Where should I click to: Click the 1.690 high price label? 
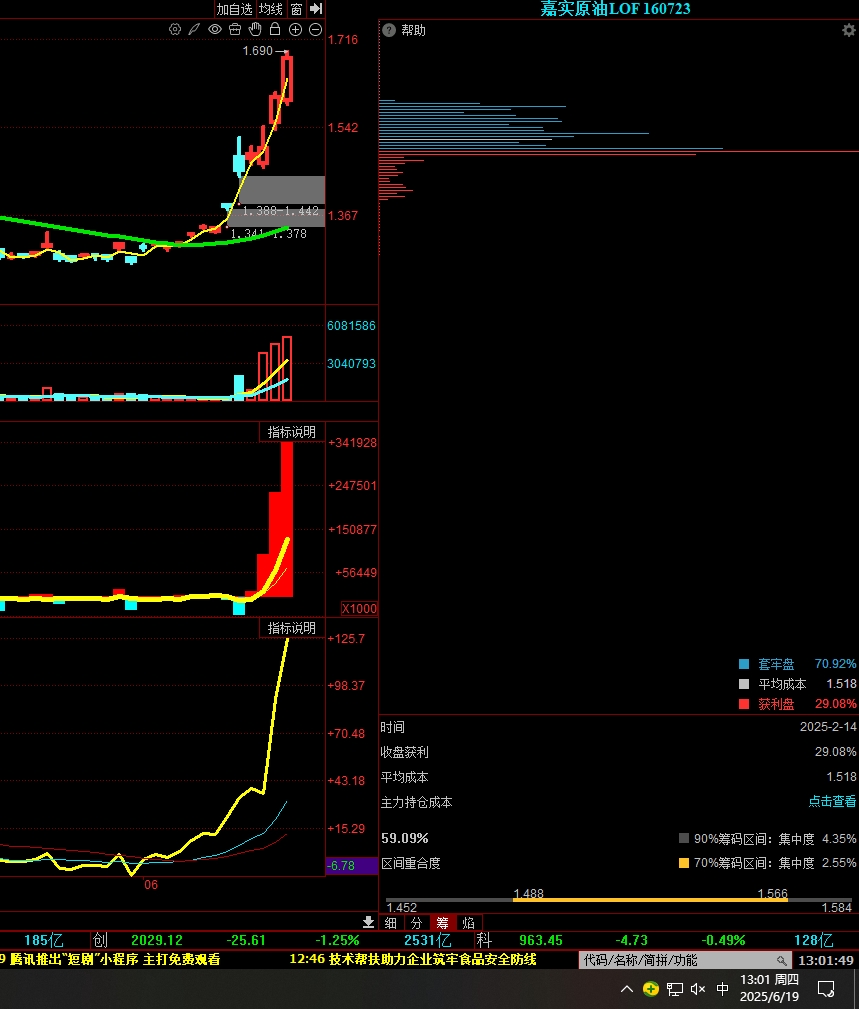(257, 51)
